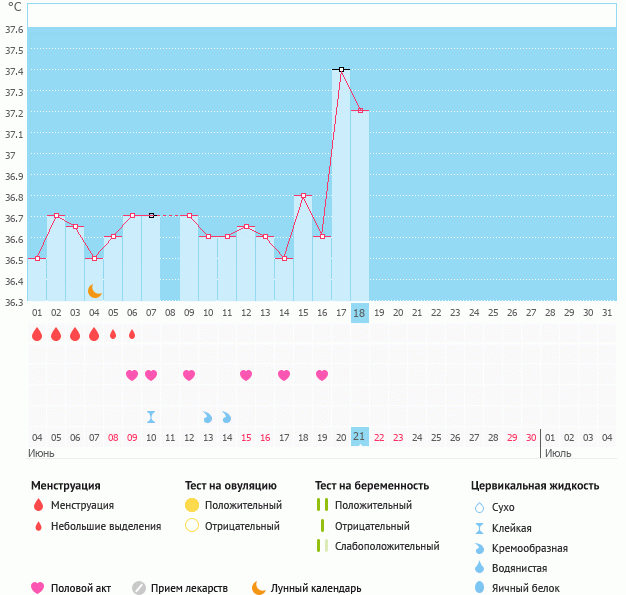Click the green positive pregnancy test legend icon
626x595 pixels.
tap(322, 506)
